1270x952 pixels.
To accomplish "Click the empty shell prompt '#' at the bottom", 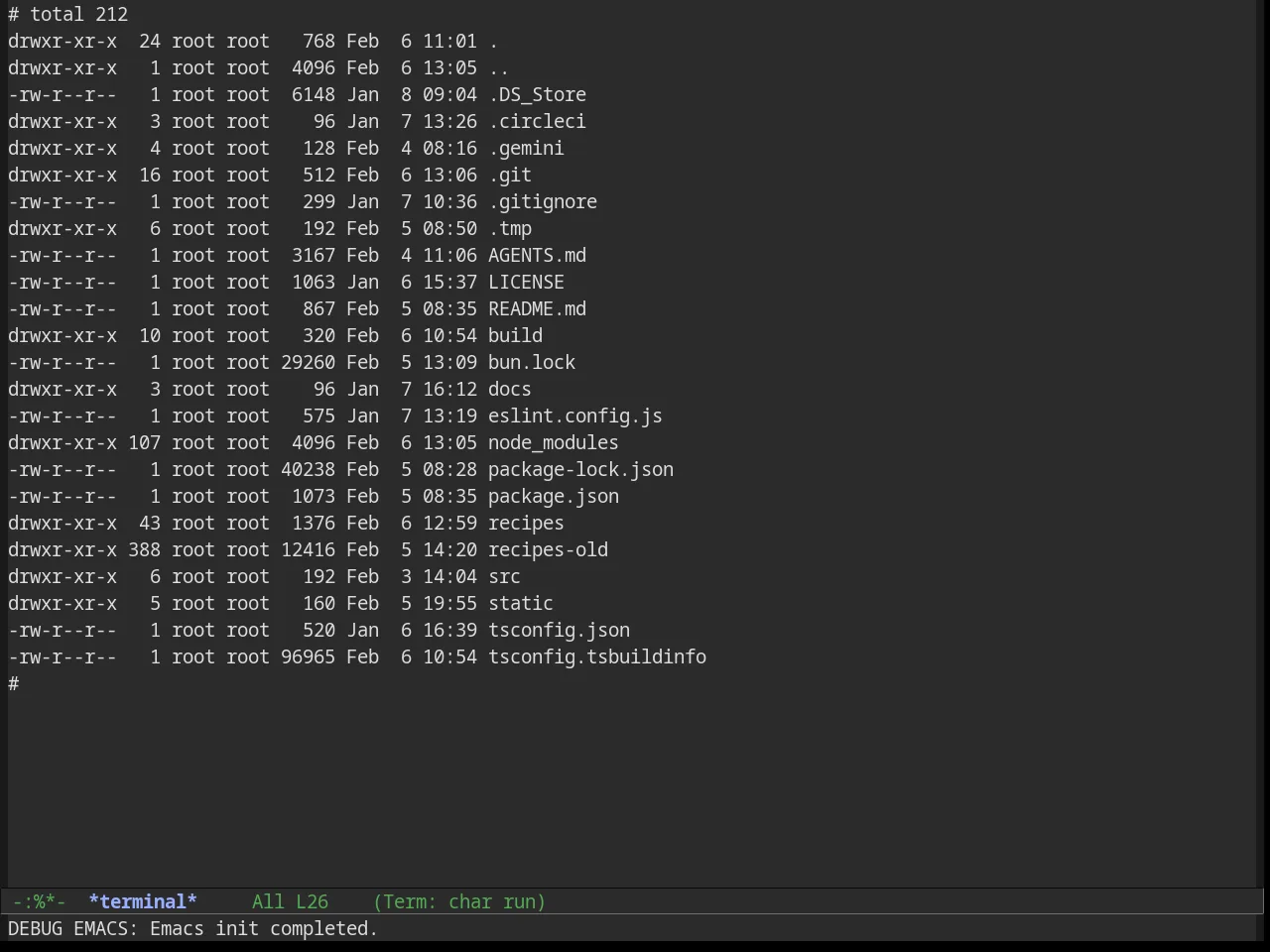I will click(x=14, y=683).
